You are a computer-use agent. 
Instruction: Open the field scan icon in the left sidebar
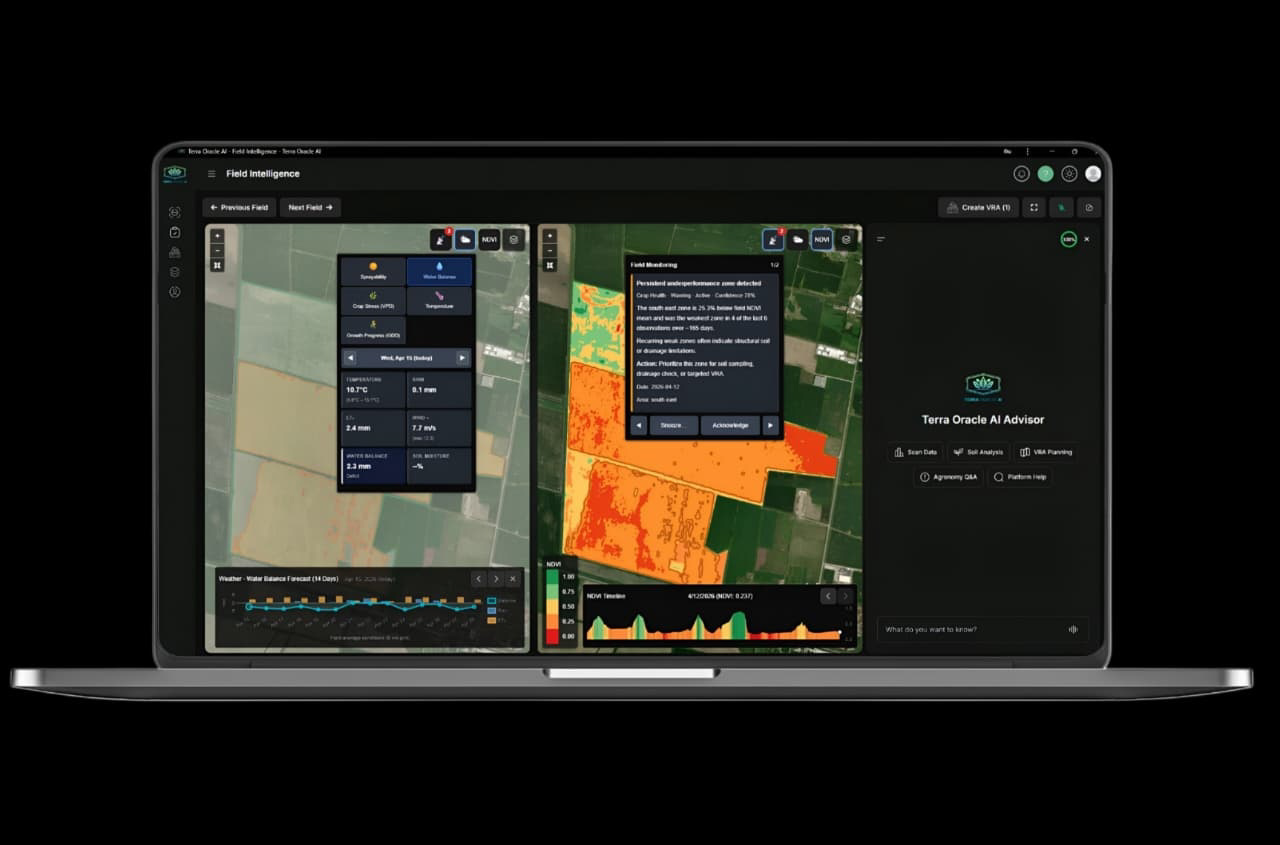(175, 212)
